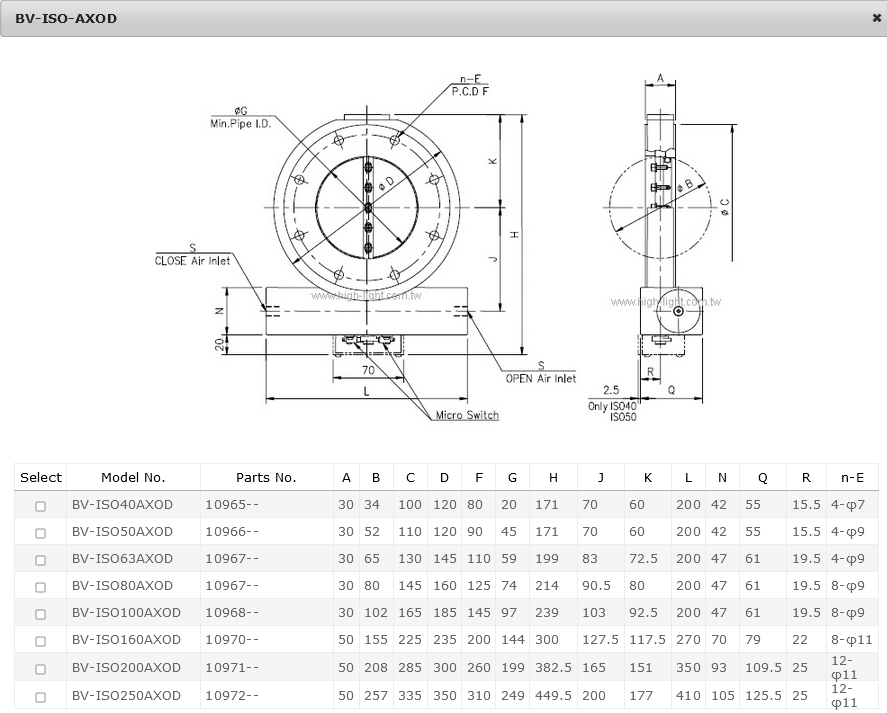Image resolution: width=887 pixels, height=713 pixels.
Task: Check the box for BV-ISO250AXOD
Action: point(40,697)
